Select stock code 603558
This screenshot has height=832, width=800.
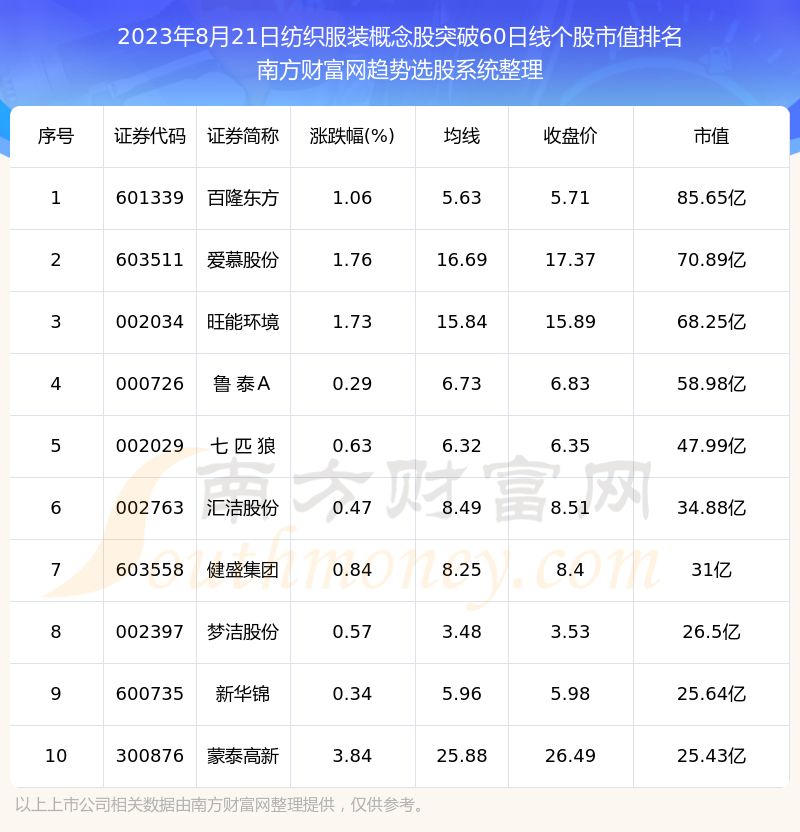pyautogui.click(x=150, y=570)
